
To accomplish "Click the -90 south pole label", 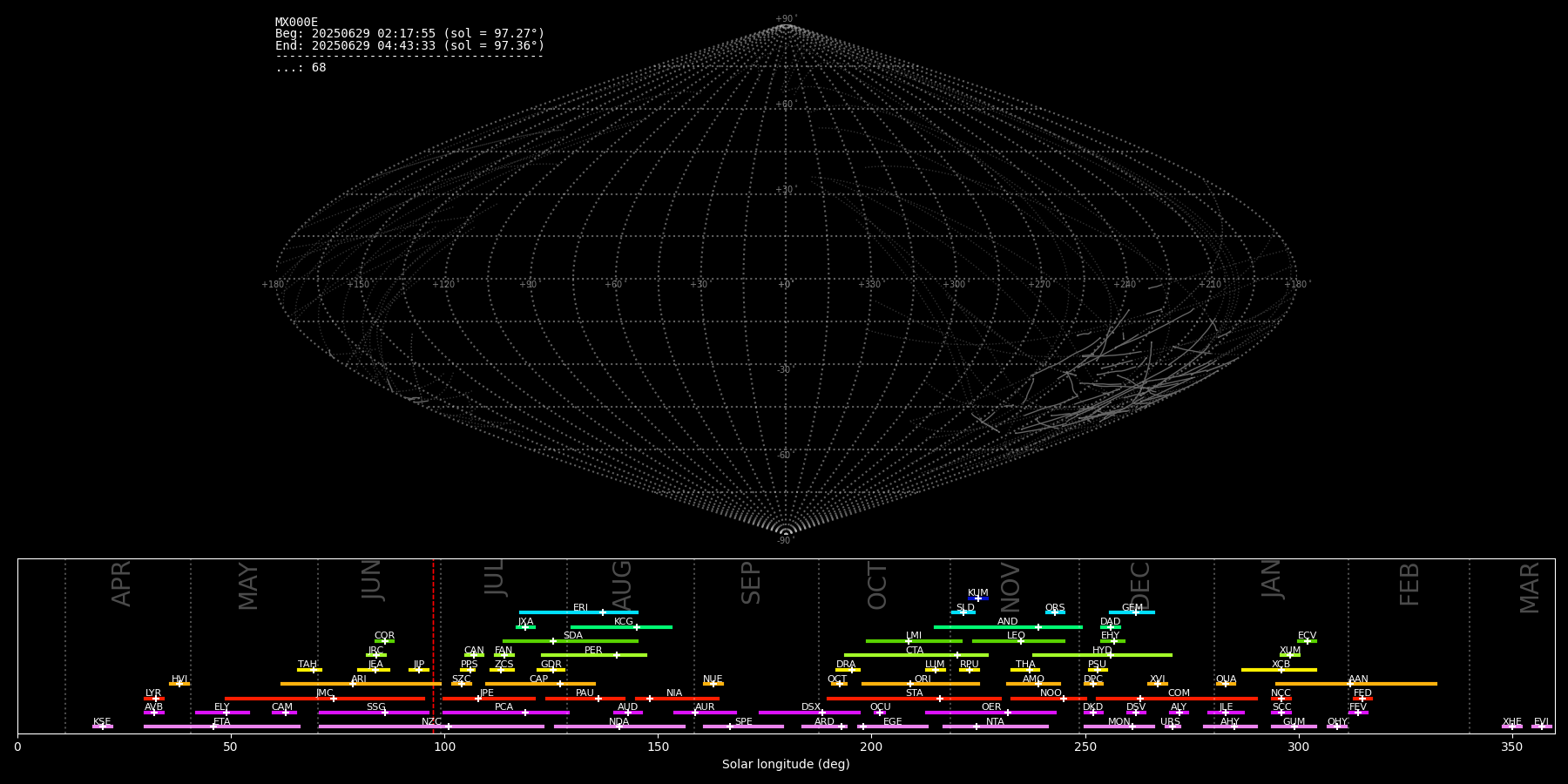I will 785,540.
